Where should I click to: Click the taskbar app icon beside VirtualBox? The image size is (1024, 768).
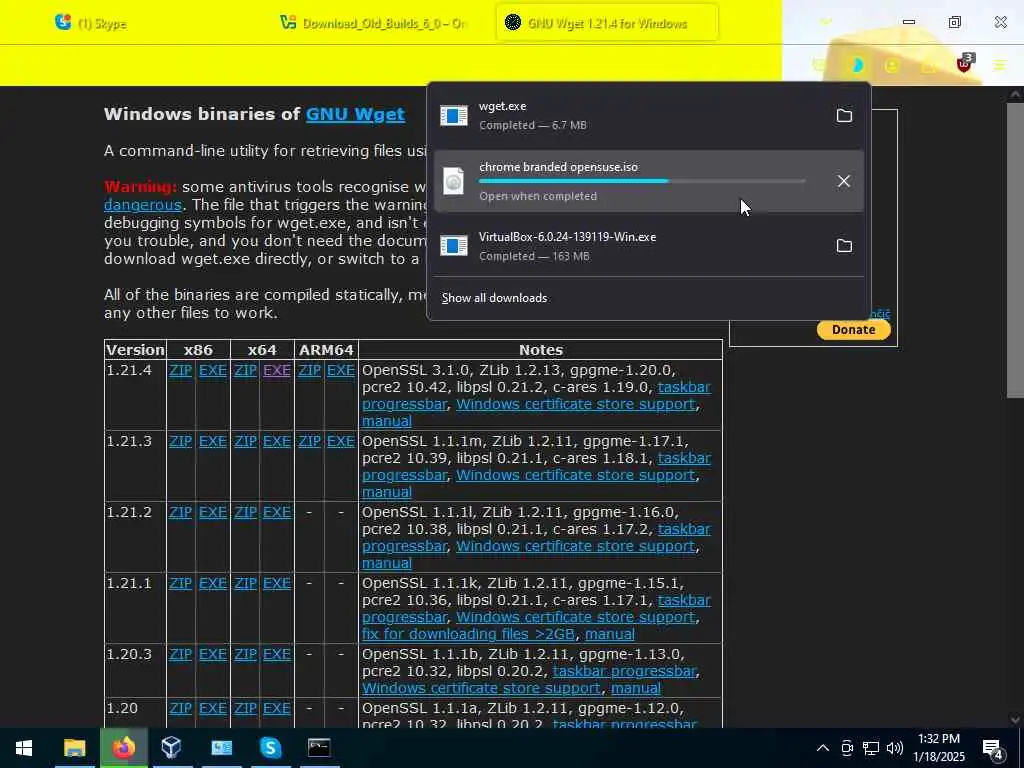pyautogui.click(x=221, y=748)
